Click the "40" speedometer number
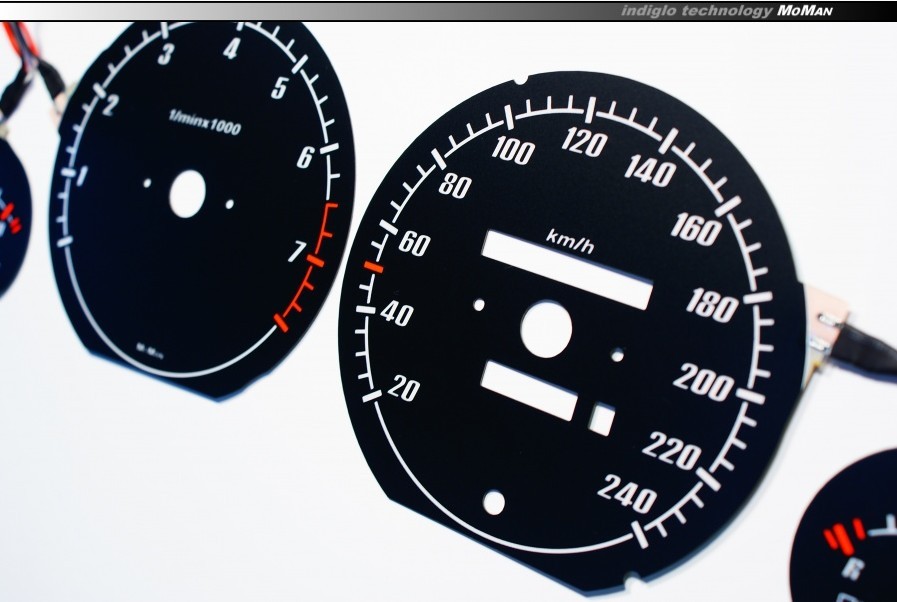The width and height of the screenshot is (897, 602). click(x=396, y=314)
